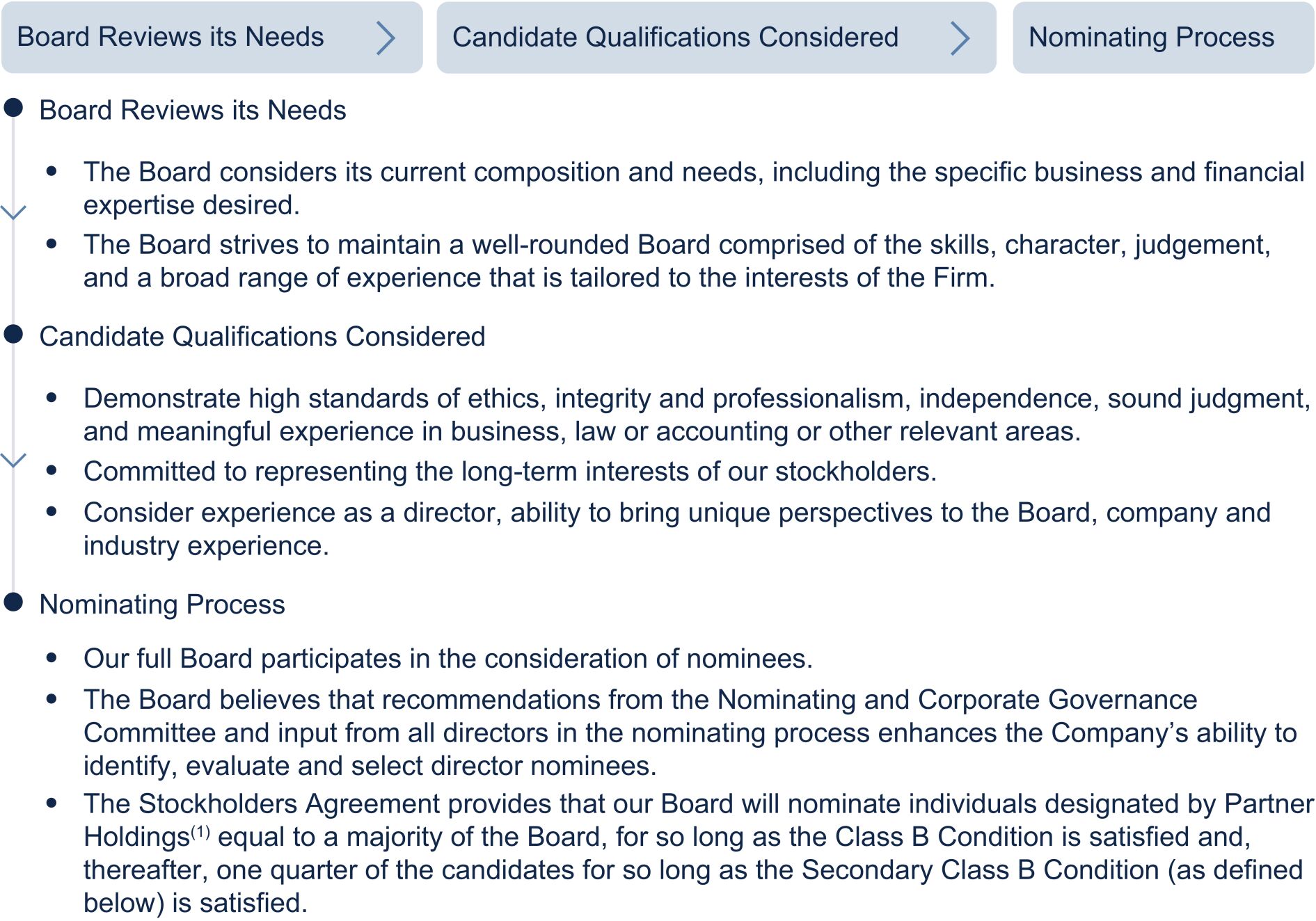Viewport: 1316px width, 921px height.
Task: Click bullet about well-rounded Board skills
Action: coord(677,261)
